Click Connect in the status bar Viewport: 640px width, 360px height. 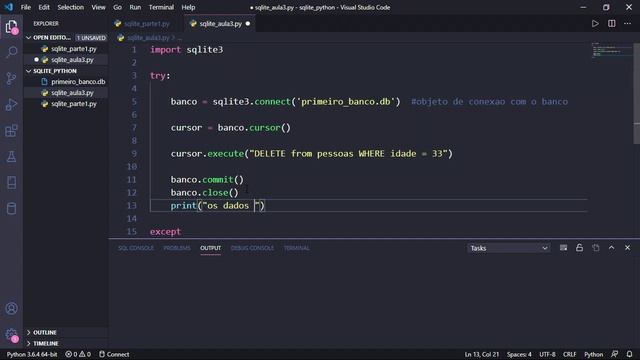tap(114, 354)
